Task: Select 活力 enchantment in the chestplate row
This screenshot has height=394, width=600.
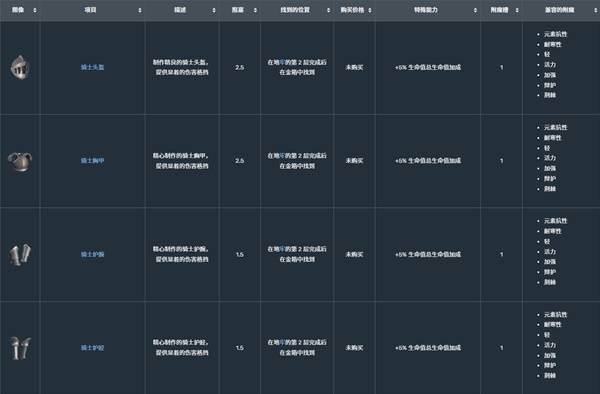Action: tap(550, 158)
